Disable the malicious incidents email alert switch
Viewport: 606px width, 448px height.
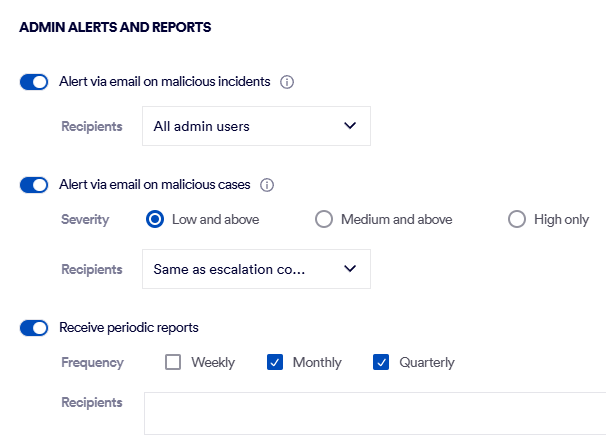34,82
